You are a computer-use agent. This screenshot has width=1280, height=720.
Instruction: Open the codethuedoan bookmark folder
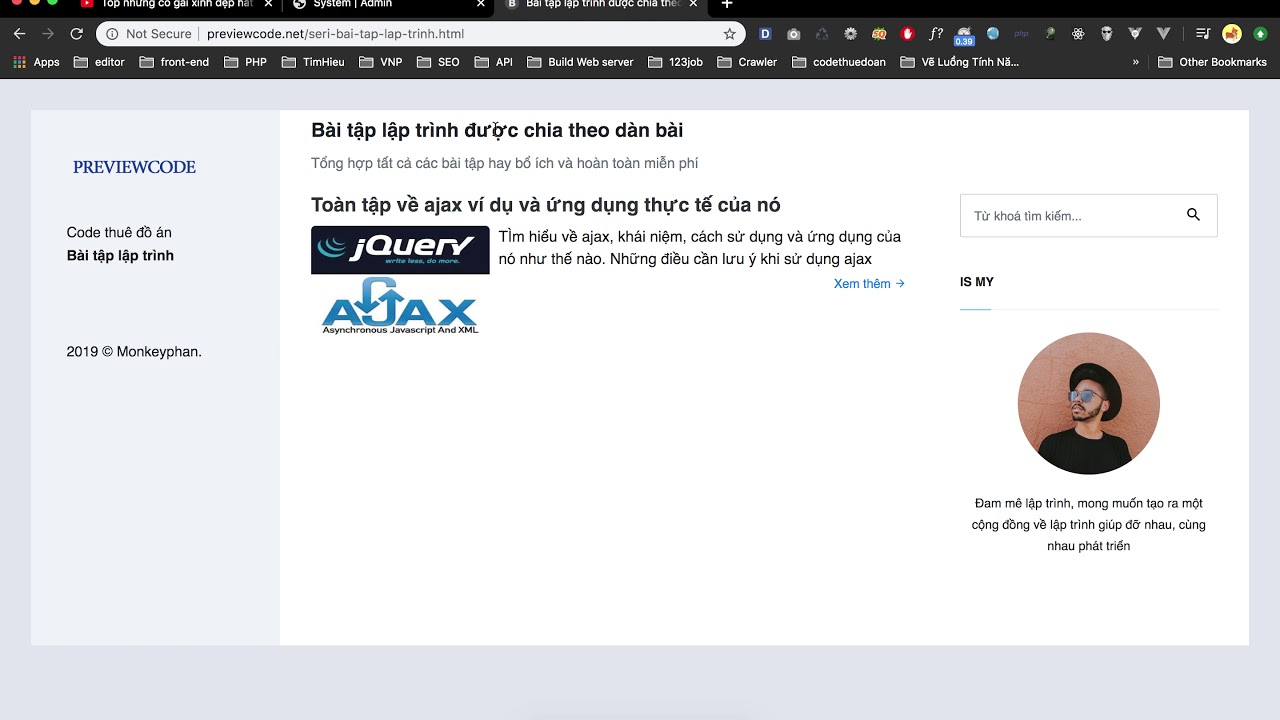click(x=839, y=62)
